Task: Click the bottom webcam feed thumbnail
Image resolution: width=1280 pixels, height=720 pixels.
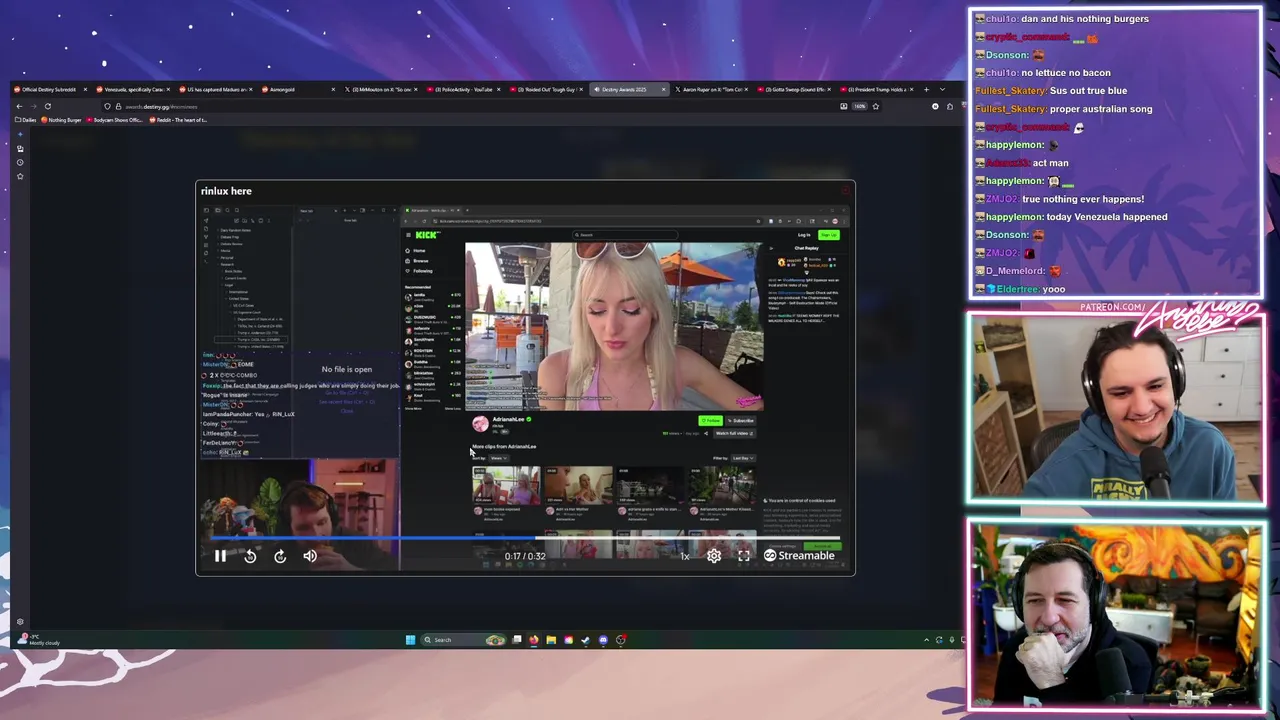Action: point(1115,614)
